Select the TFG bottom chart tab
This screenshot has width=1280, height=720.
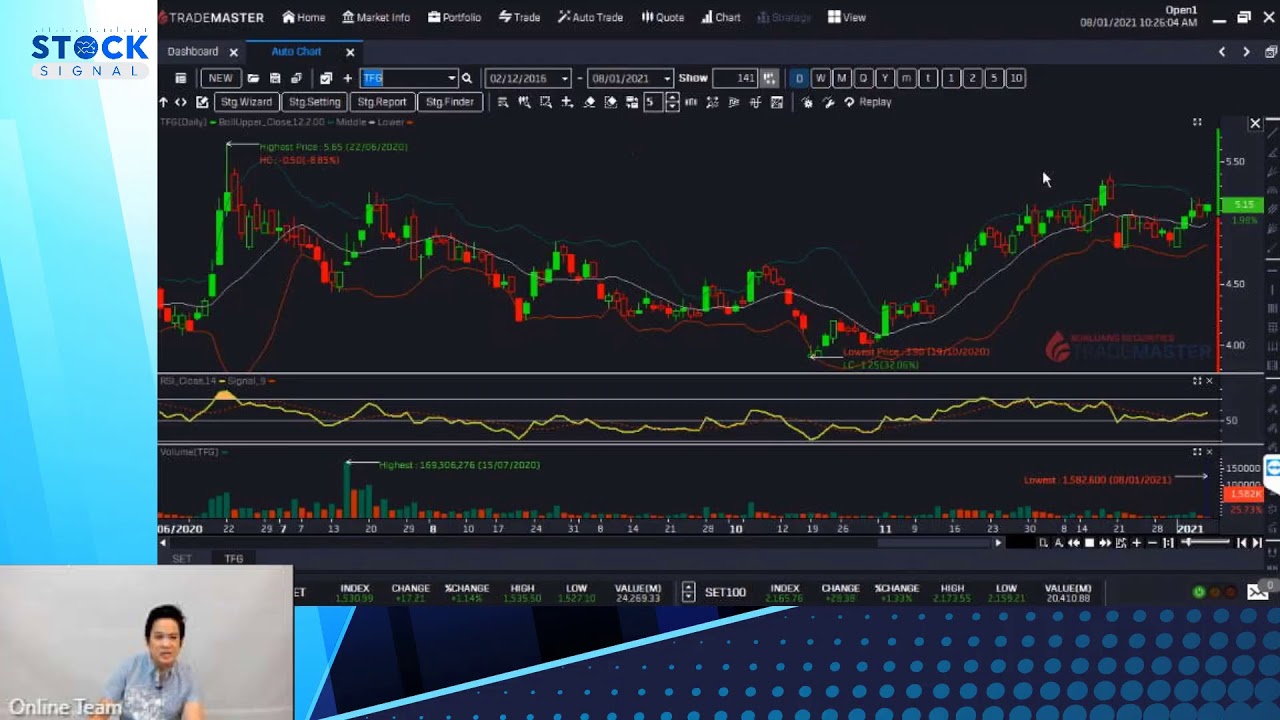pyautogui.click(x=233, y=559)
